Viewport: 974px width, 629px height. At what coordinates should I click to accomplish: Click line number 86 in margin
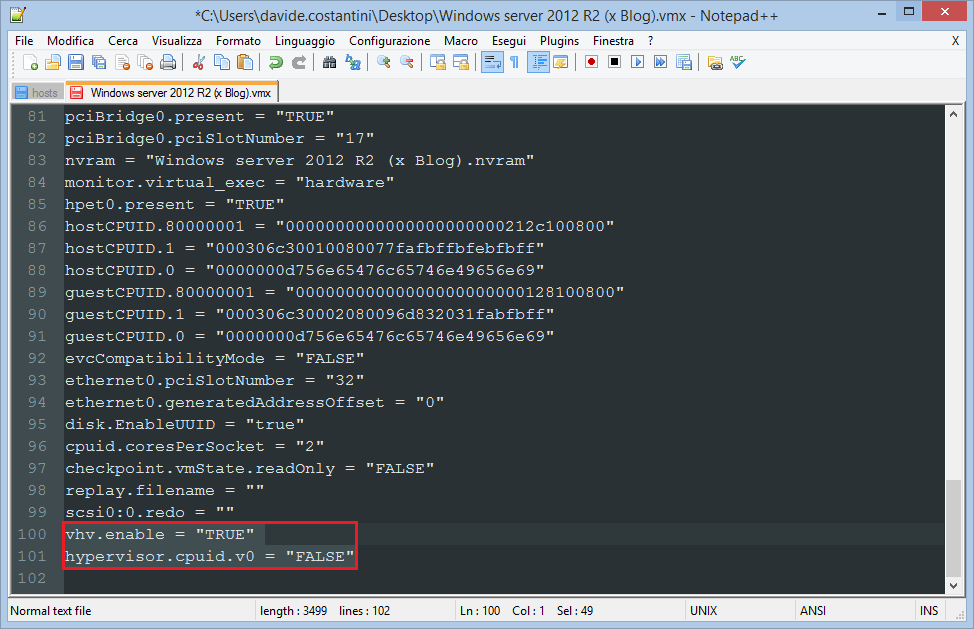pos(37,227)
